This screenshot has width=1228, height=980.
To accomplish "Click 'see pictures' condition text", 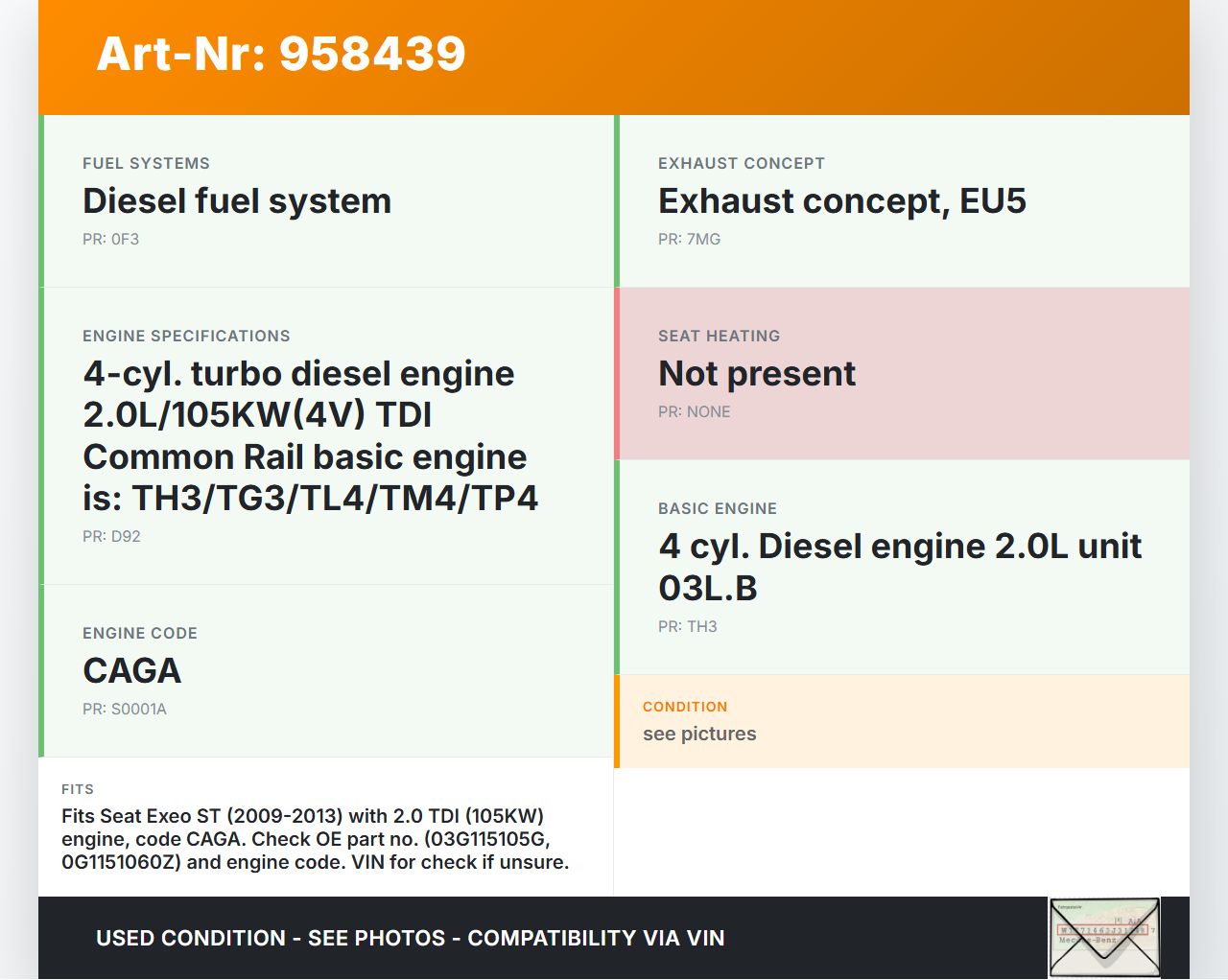I will point(699,735).
